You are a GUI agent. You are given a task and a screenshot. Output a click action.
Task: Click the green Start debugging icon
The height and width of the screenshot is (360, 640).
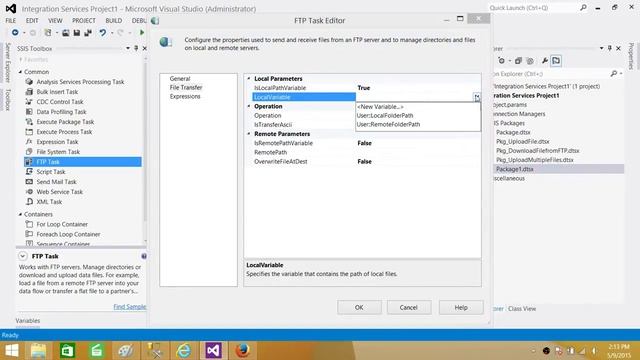point(142,32)
